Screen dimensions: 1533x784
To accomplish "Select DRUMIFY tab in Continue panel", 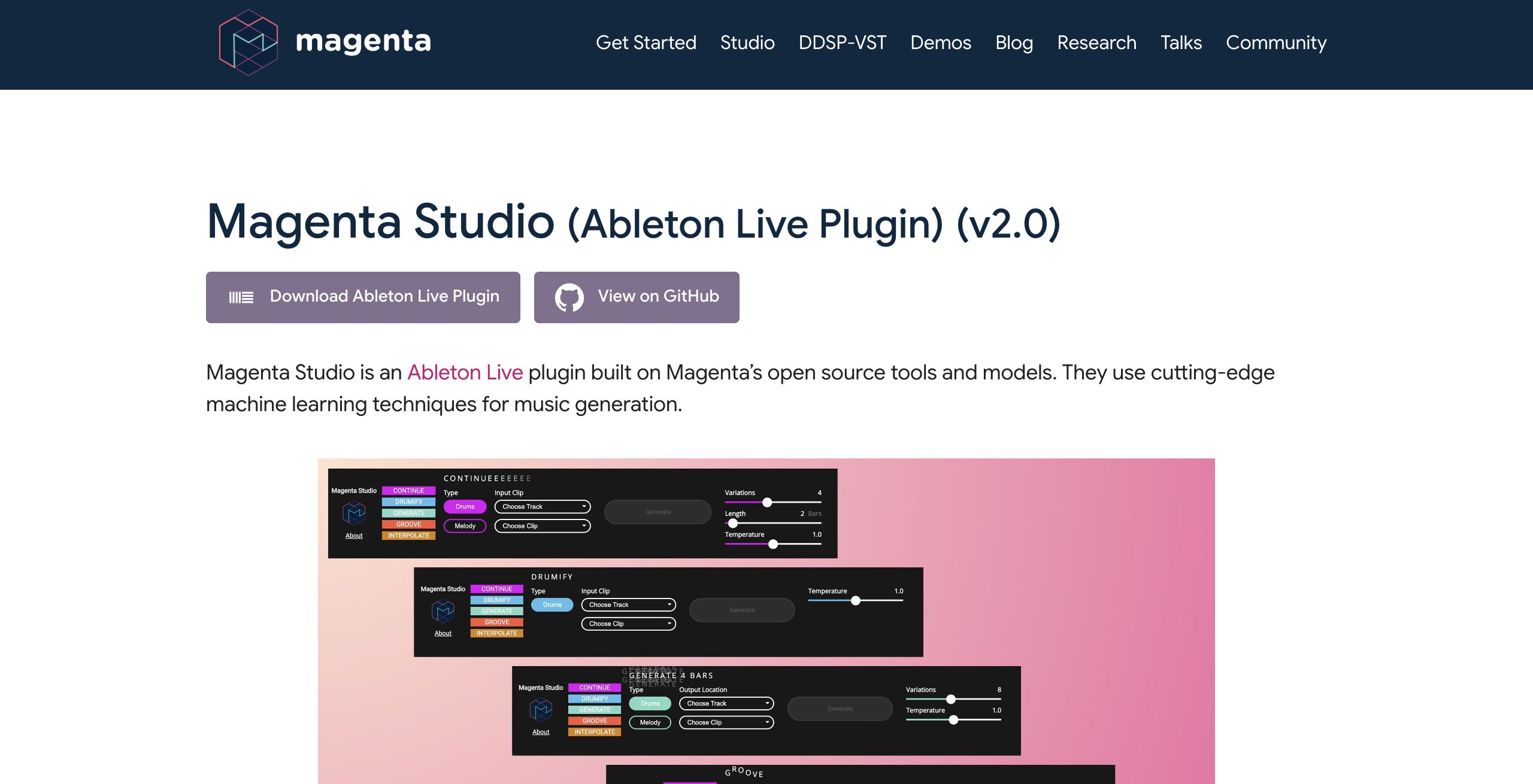I will click(x=408, y=502).
